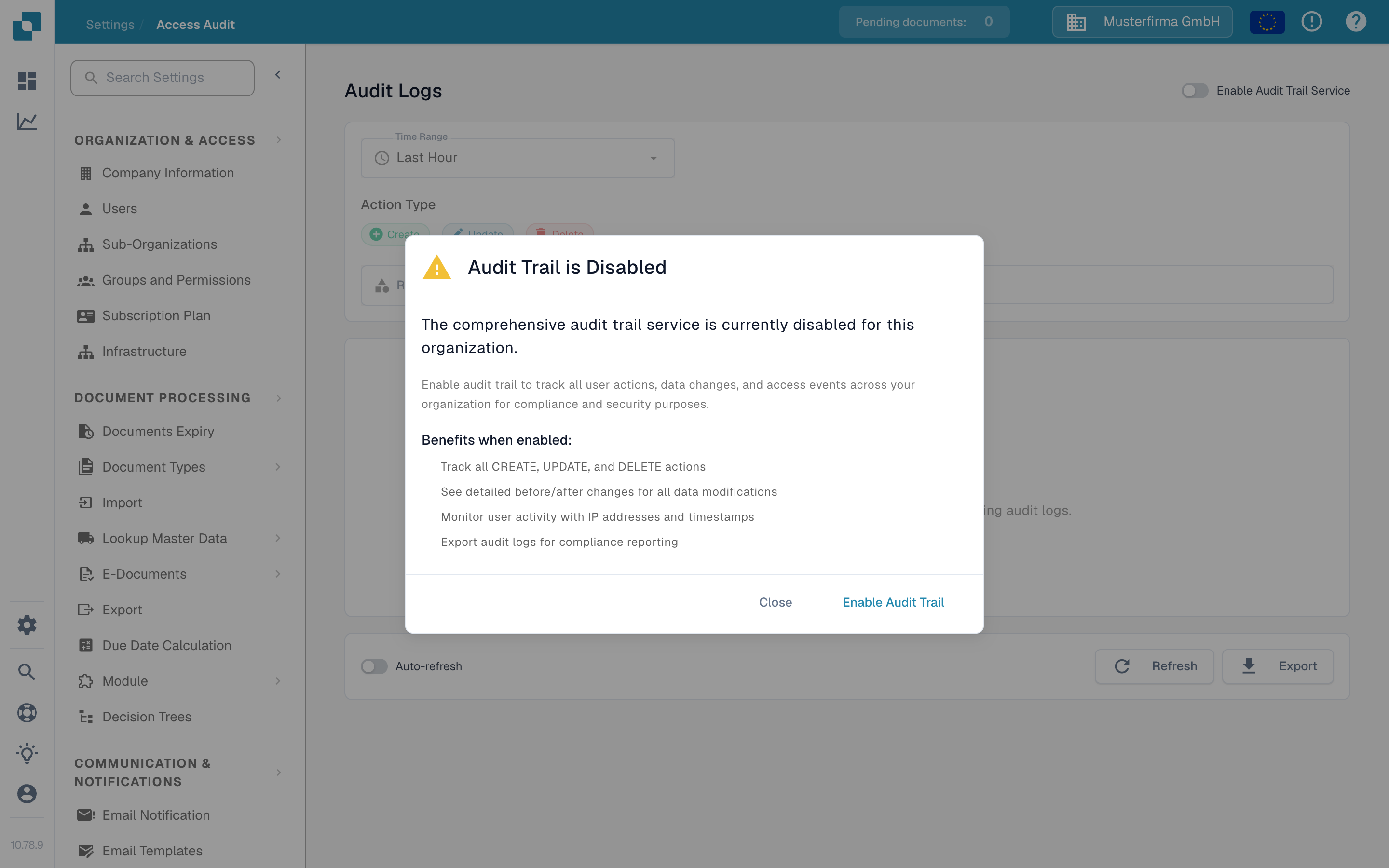This screenshot has width=1389, height=868.
Task: Click the Sub-Organizations hierarchy icon
Action: click(85, 244)
